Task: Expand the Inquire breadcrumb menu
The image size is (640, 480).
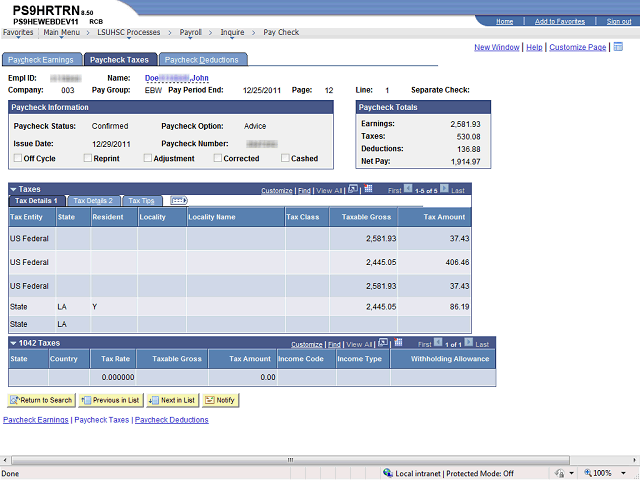Action: click(232, 33)
